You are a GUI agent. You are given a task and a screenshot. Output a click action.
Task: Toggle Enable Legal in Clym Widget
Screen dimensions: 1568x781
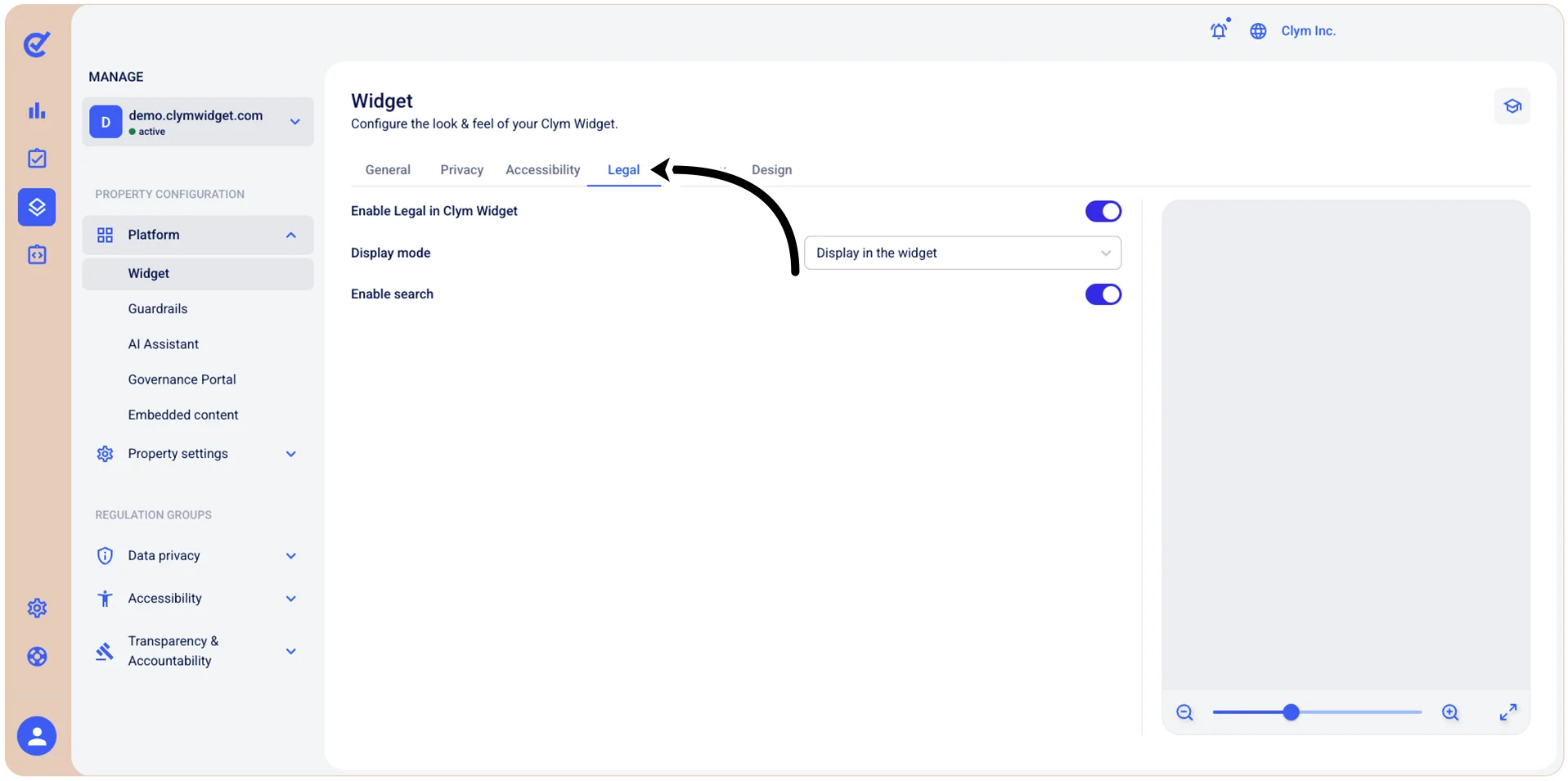pos(1103,211)
